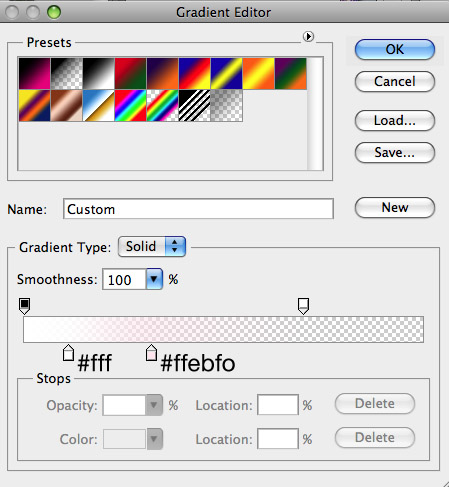
Task: Choose the chrome gradient preset
Action: [99, 105]
